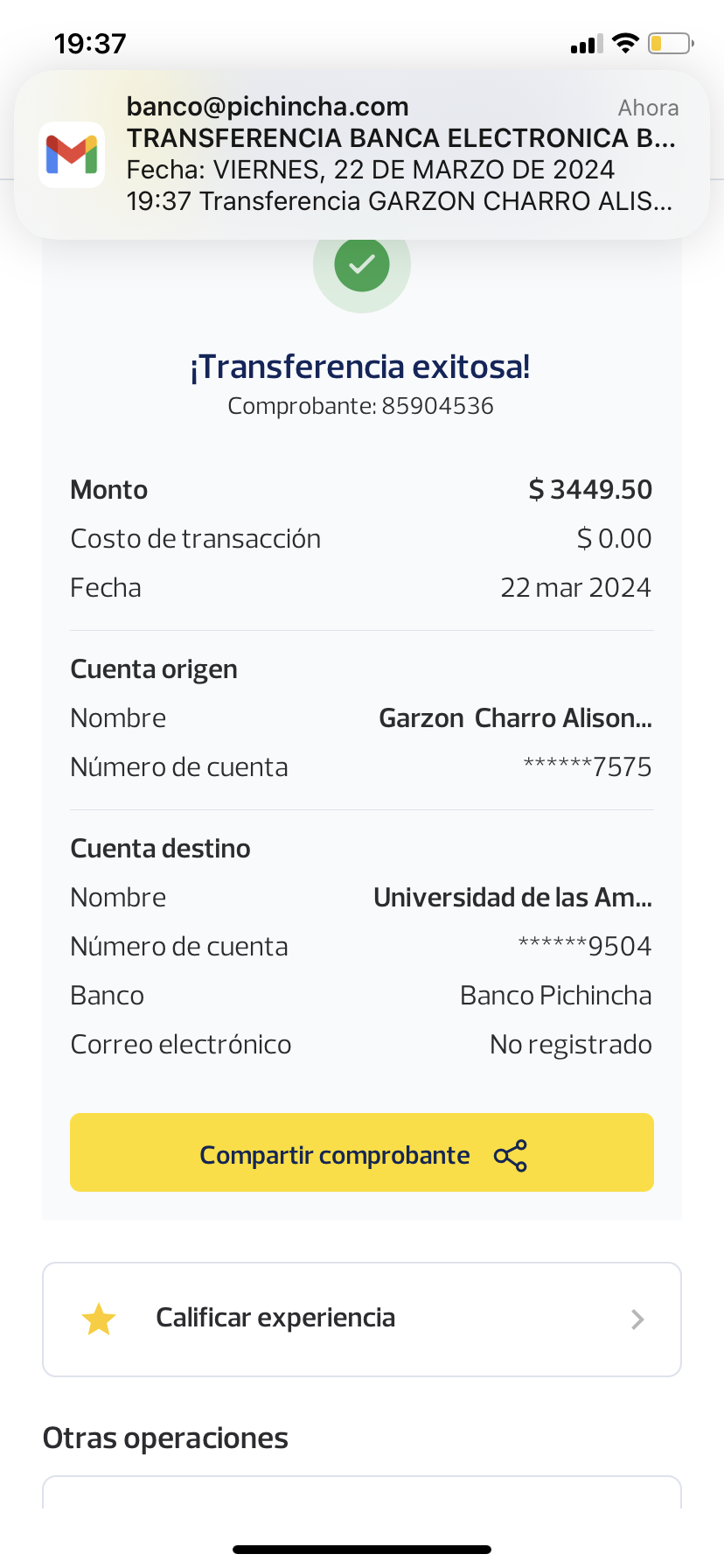Tap the truncated Universidad de las Am name
The image size is (724, 1568).
512,898
